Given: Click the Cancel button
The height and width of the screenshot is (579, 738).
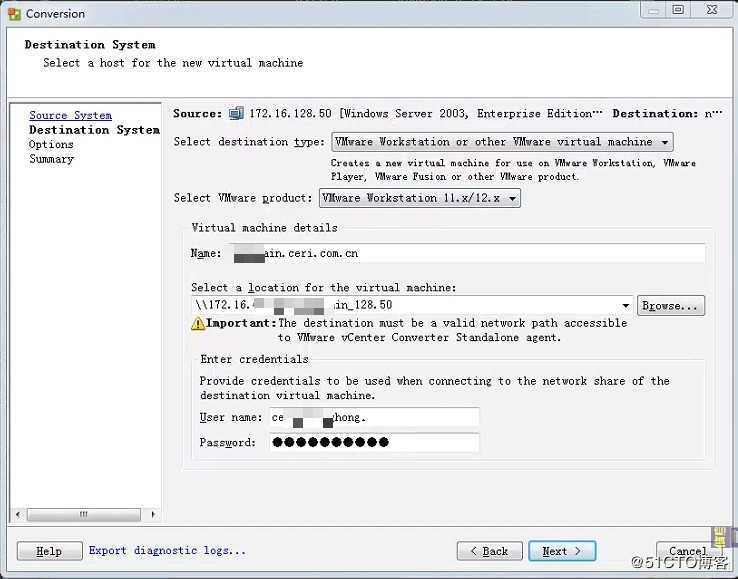Looking at the screenshot, I should coord(688,551).
